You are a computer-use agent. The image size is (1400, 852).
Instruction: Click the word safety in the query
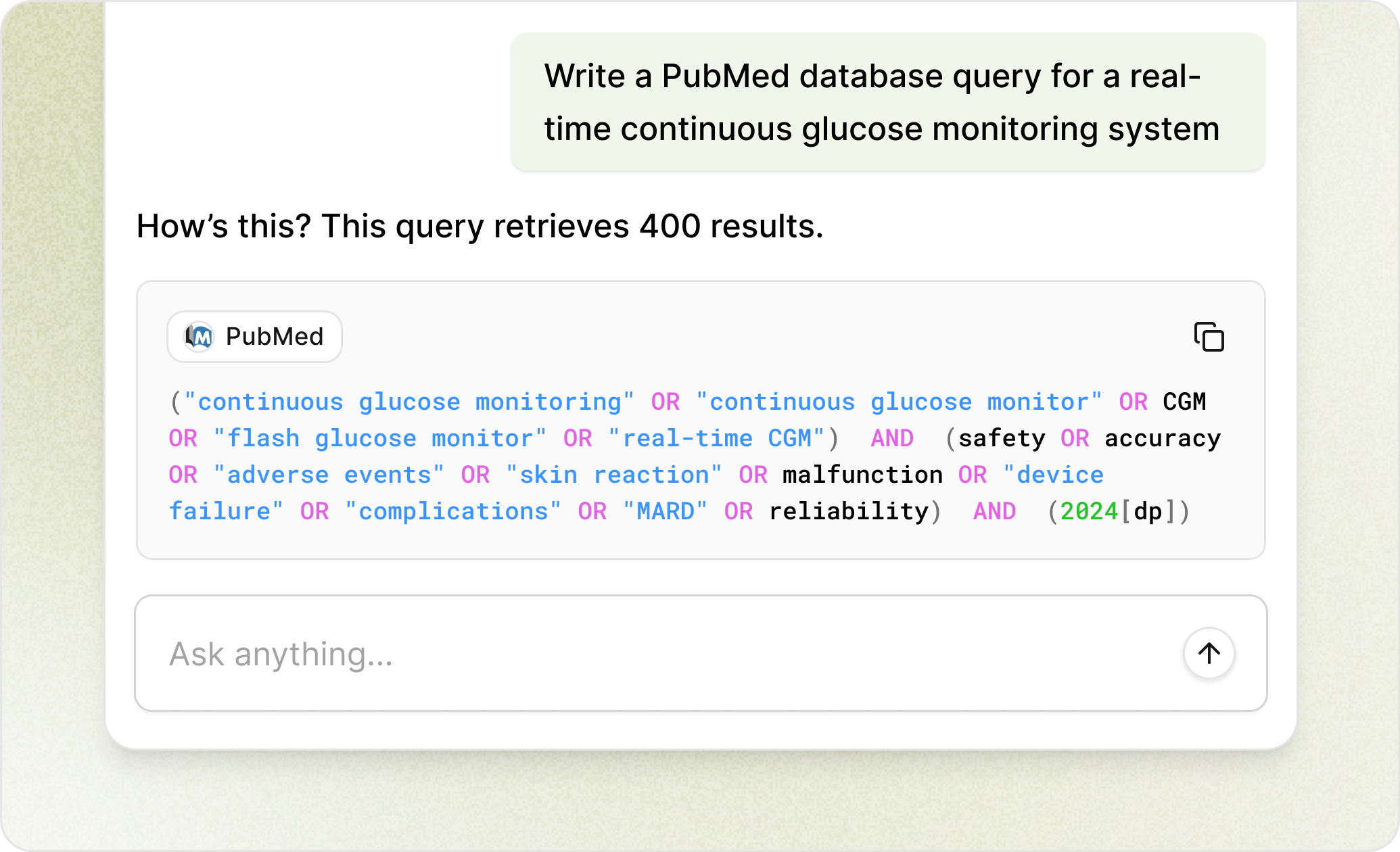pyautogui.click(x=1002, y=439)
